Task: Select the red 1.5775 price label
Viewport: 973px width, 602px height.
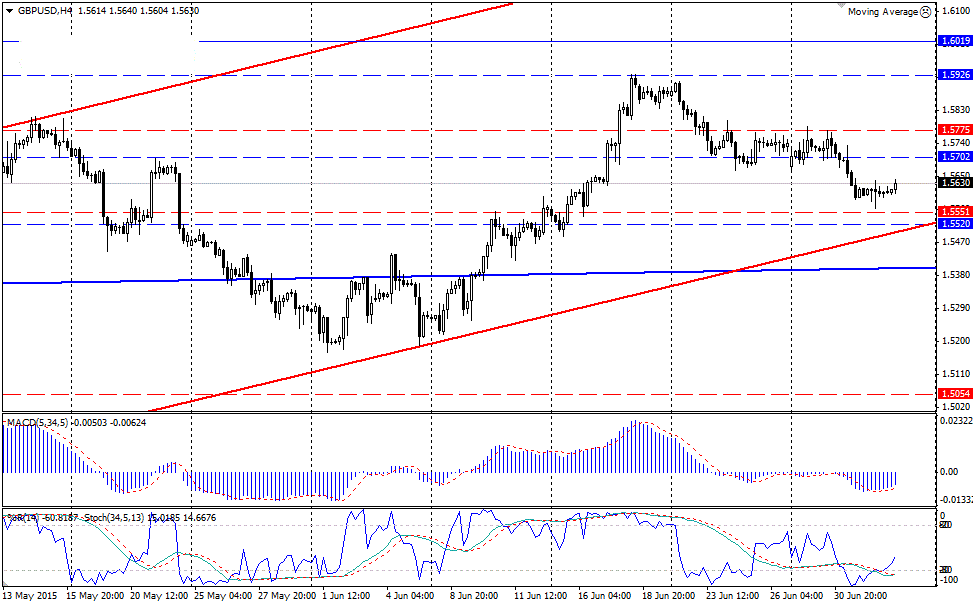Action: point(956,130)
